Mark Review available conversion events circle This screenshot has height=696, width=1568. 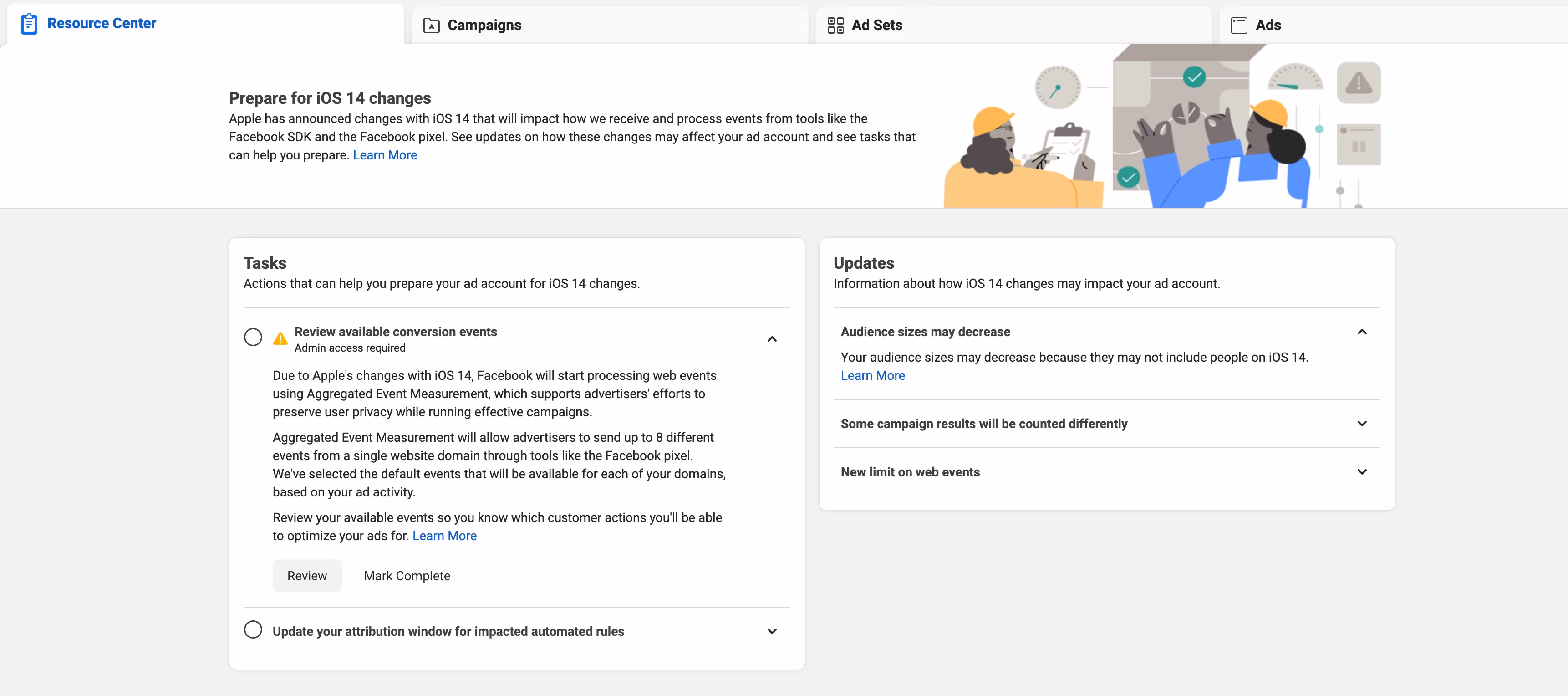point(253,338)
